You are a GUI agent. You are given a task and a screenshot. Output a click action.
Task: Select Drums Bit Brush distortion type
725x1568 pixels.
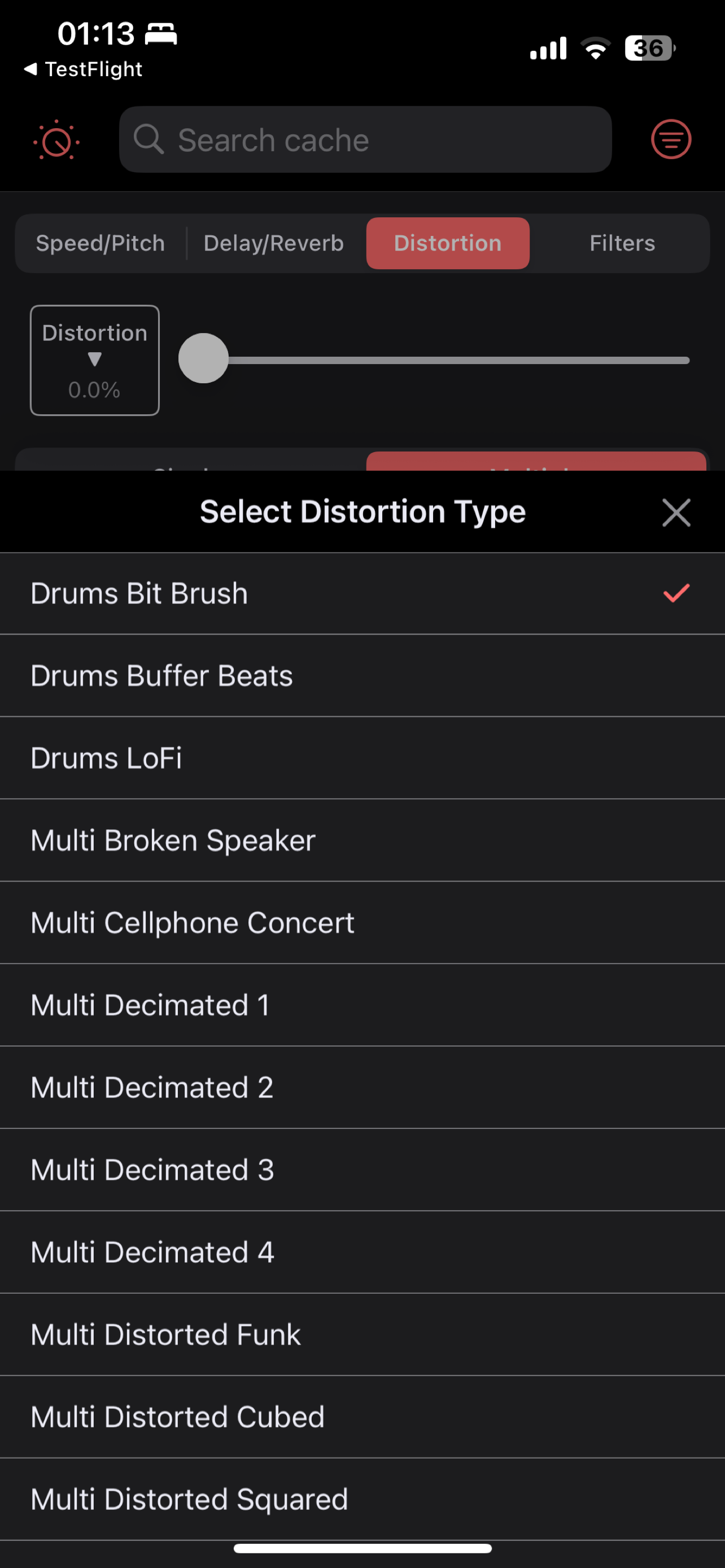pyautogui.click(x=362, y=593)
